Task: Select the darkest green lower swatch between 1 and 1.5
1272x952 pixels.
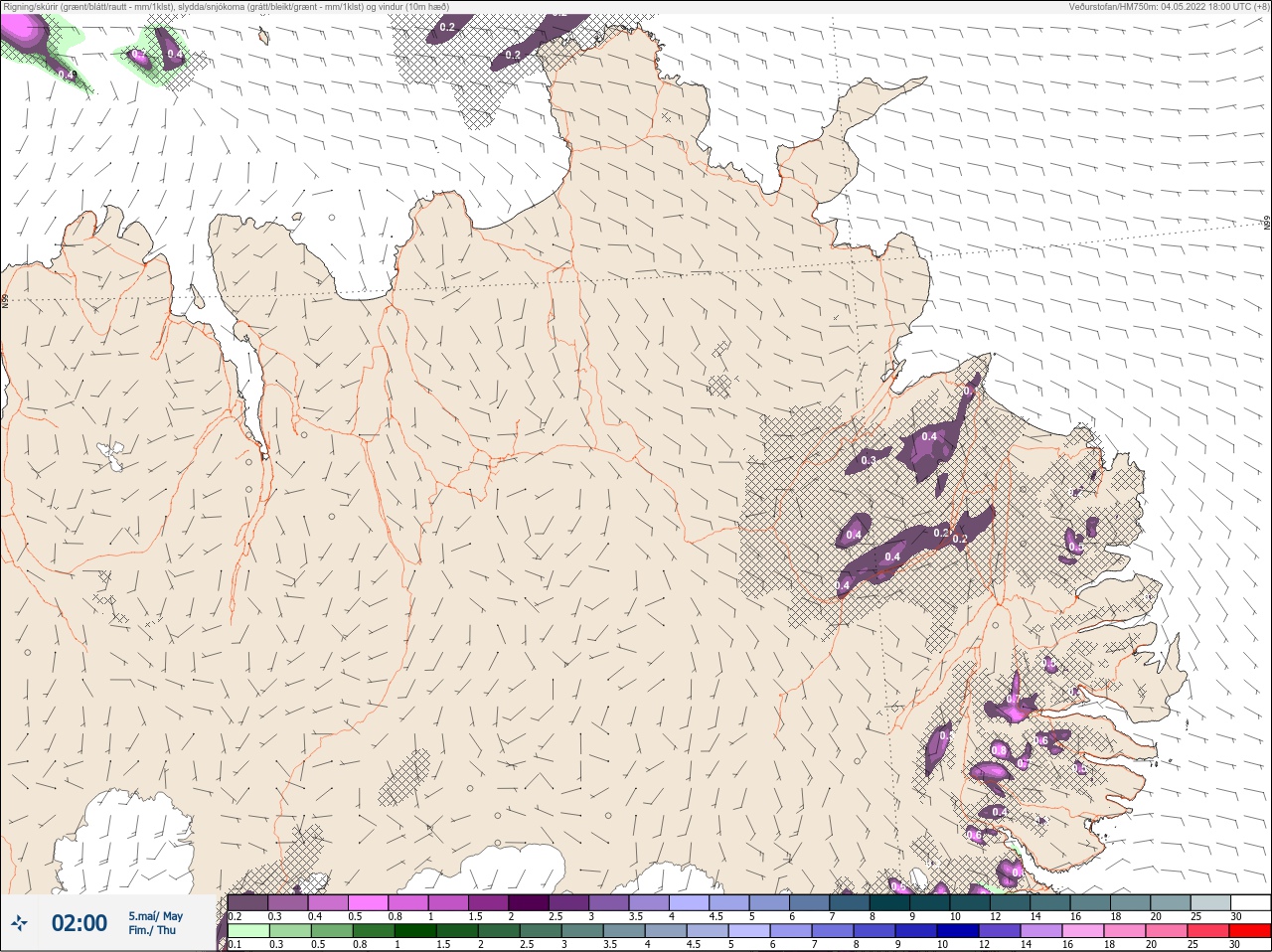Action: click(x=415, y=931)
